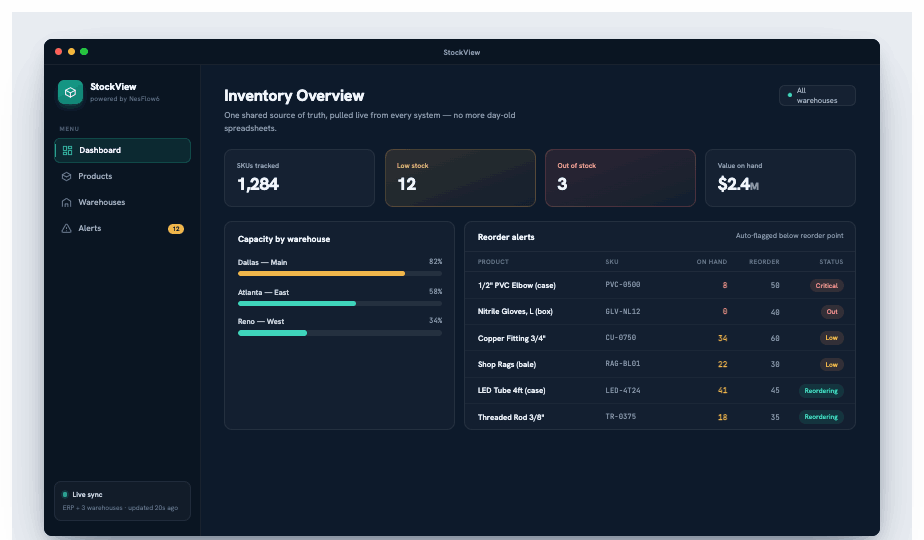Click the StockView cube logo icon
This screenshot has height=540, width=924.
(70, 93)
